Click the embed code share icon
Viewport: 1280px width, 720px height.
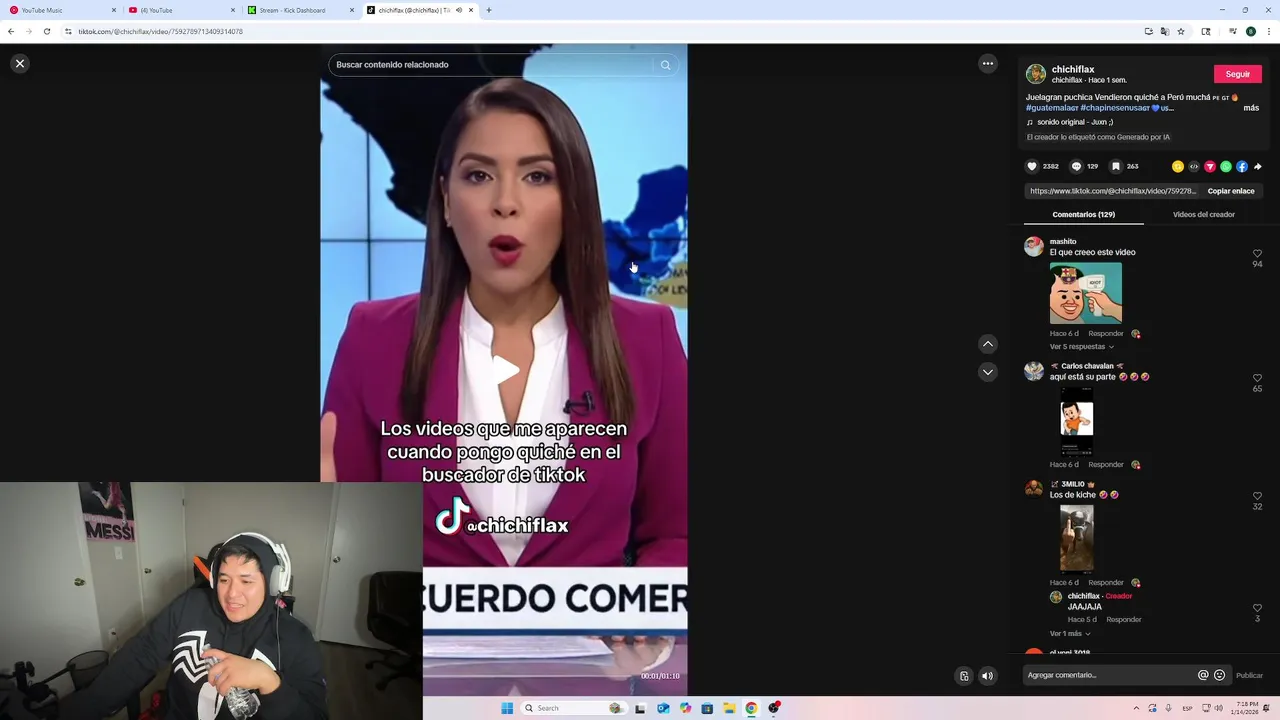tap(1194, 167)
